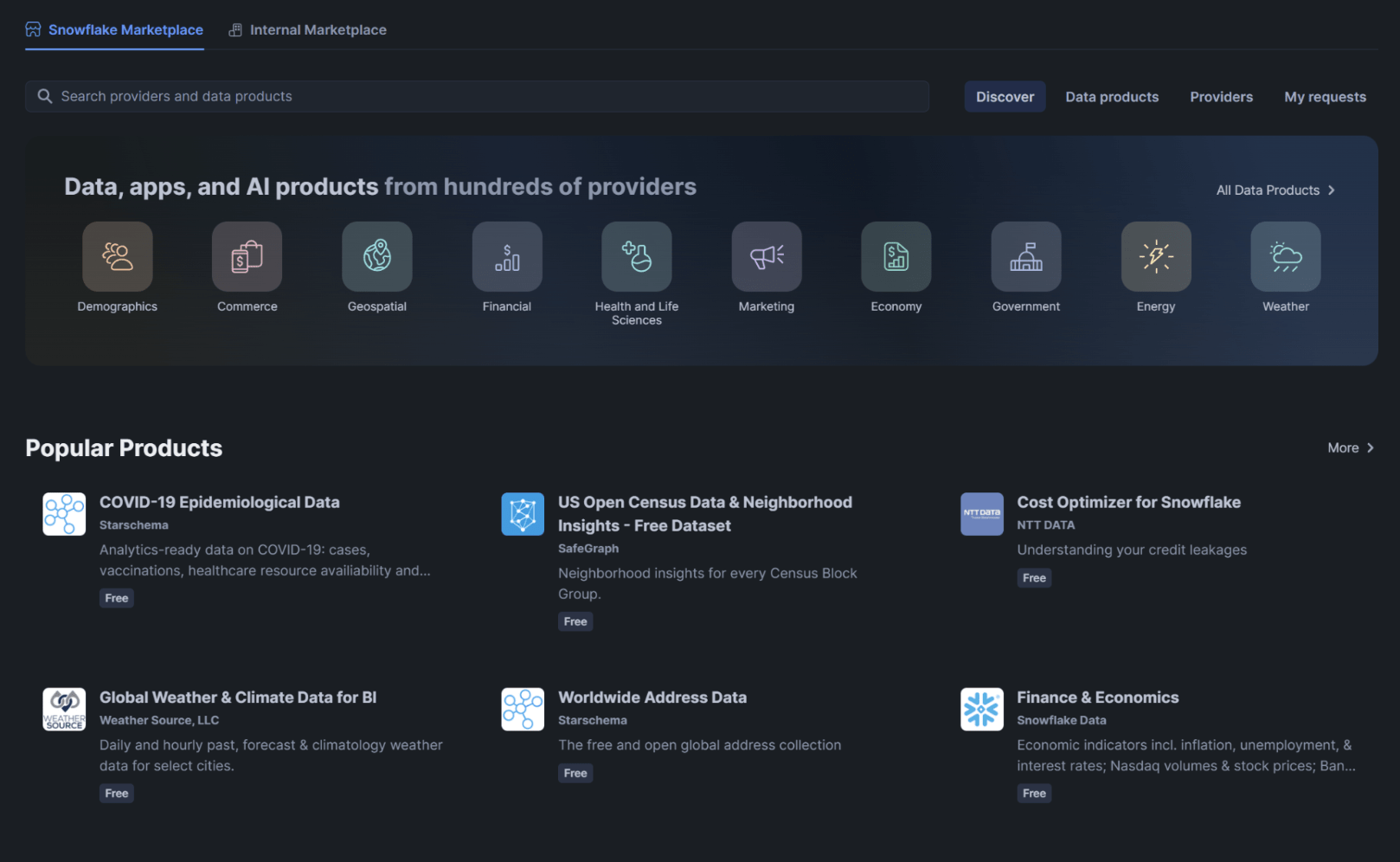The height and width of the screenshot is (862, 1400).
Task: Open US Open Census Data listing title
Action: click(705, 514)
